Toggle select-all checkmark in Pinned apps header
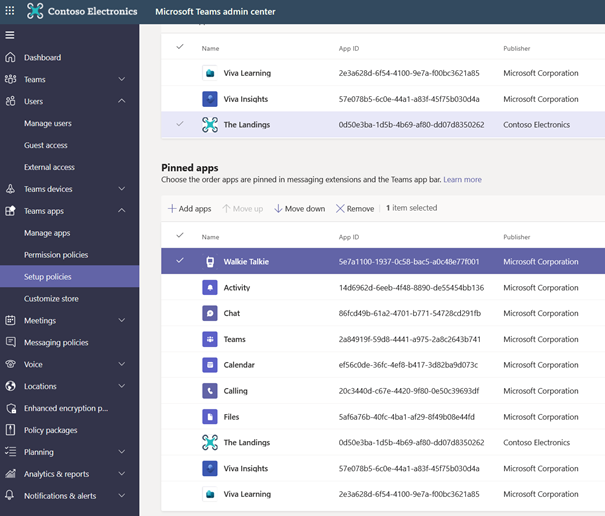The width and height of the screenshot is (605, 516). pos(180,235)
